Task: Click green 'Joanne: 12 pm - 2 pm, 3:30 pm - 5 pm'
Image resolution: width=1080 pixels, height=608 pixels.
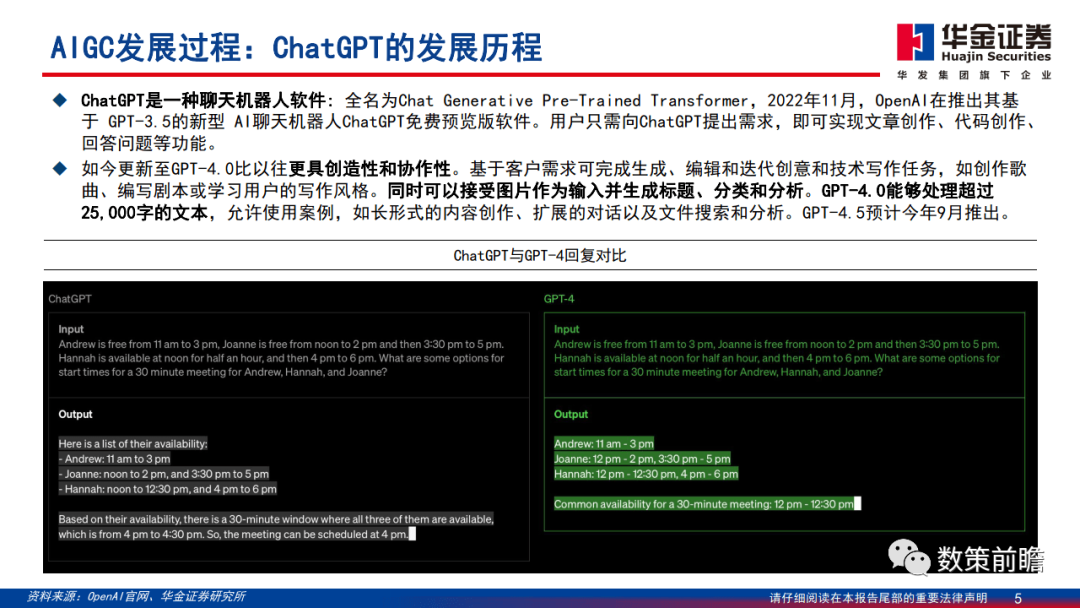Action: pyautogui.click(x=642, y=459)
